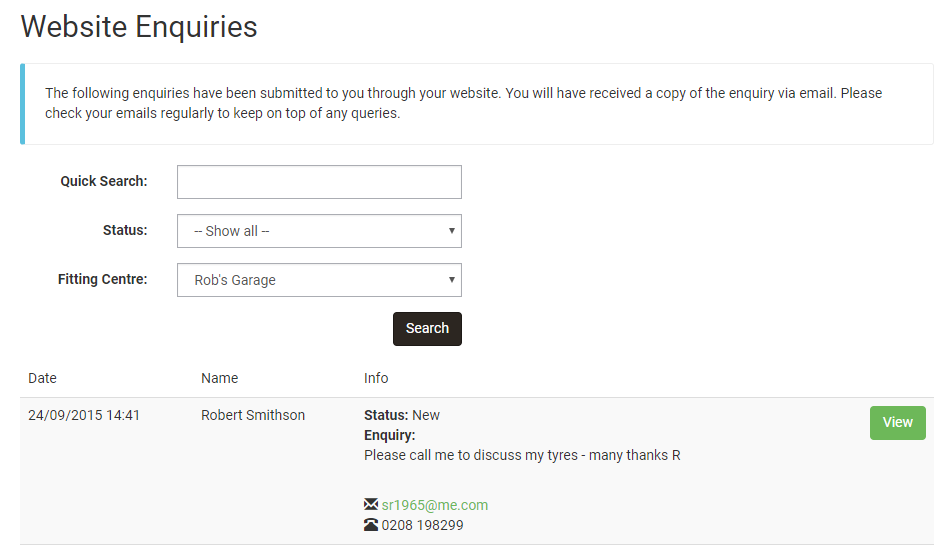Click the arrow on the Status dropdown

click(x=452, y=231)
